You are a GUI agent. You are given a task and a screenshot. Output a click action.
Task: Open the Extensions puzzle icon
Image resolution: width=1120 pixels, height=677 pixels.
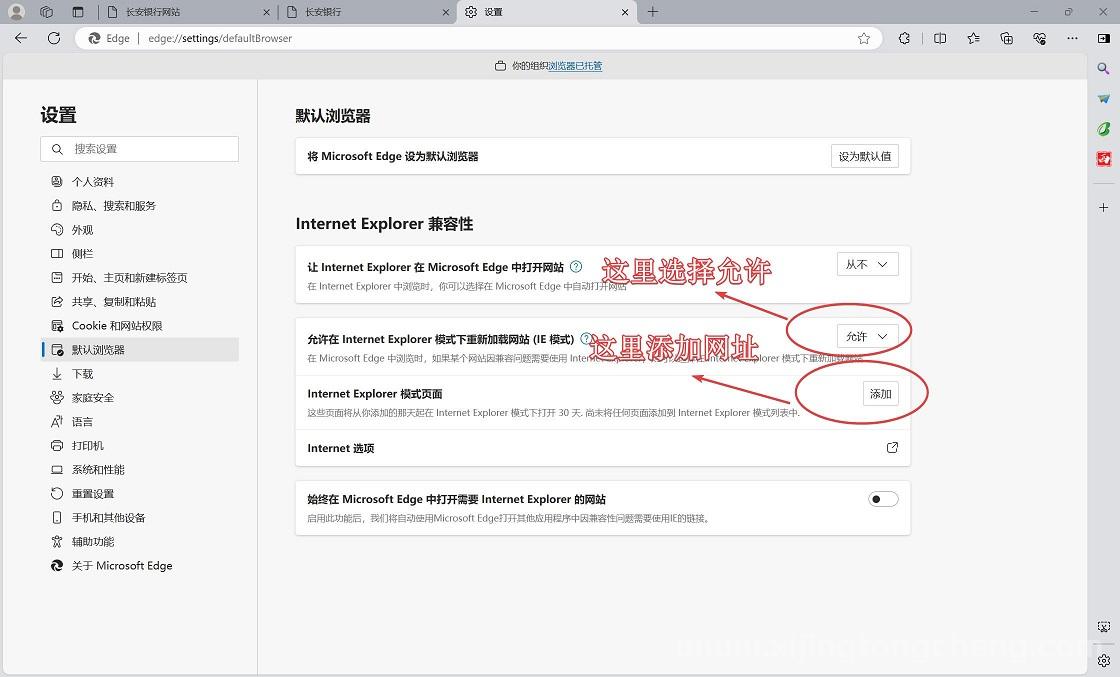click(904, 39)
